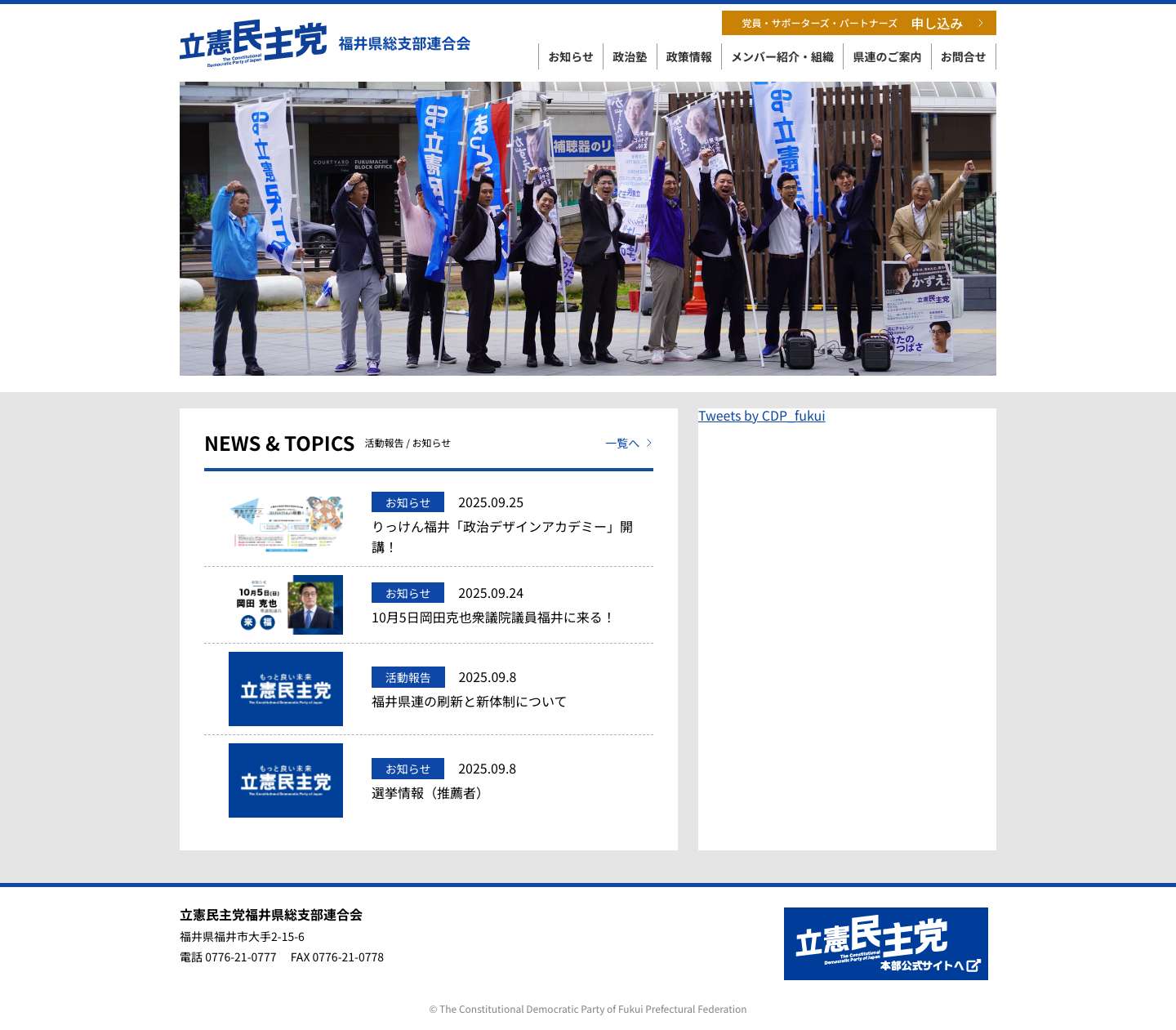Select 県連のご案内 from the navigation
The image size is (1176, 1030).
(x=886, y=56)
